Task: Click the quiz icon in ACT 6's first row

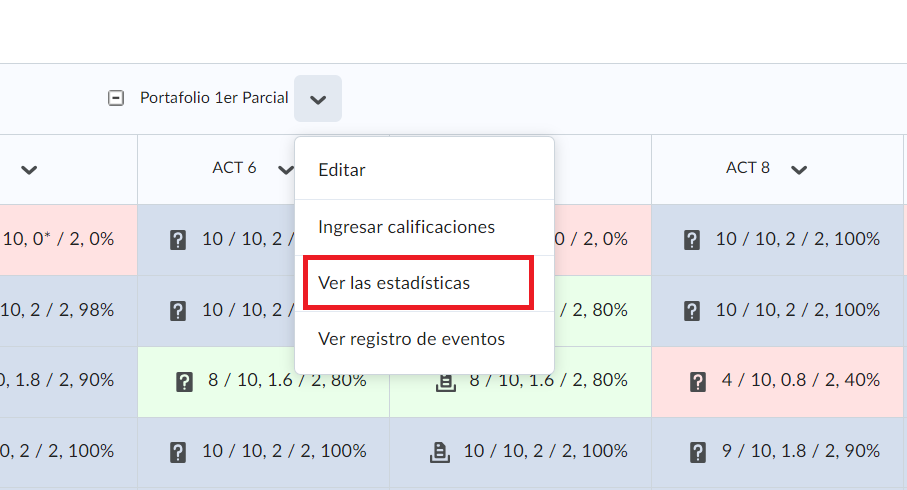Action: [178, 240]
